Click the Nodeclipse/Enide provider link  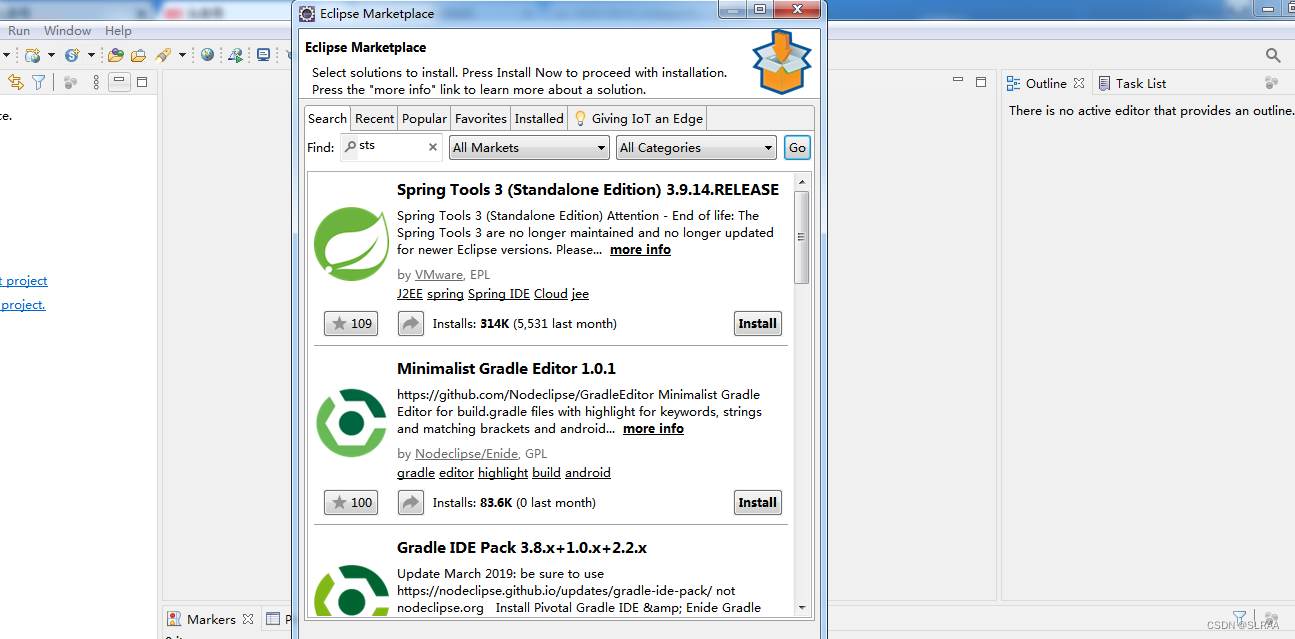(466, 453)
